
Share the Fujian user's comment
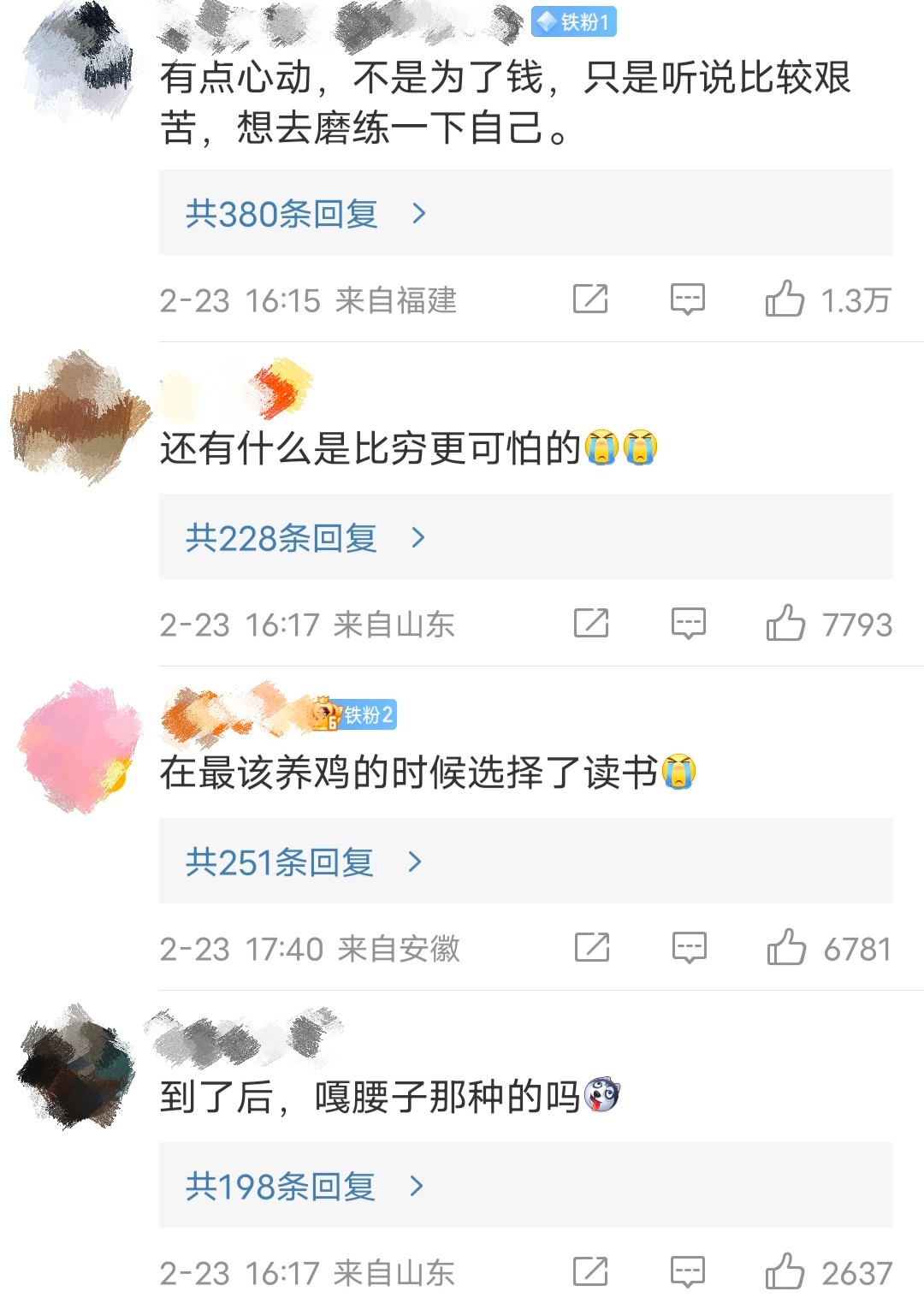coord(590,299)
